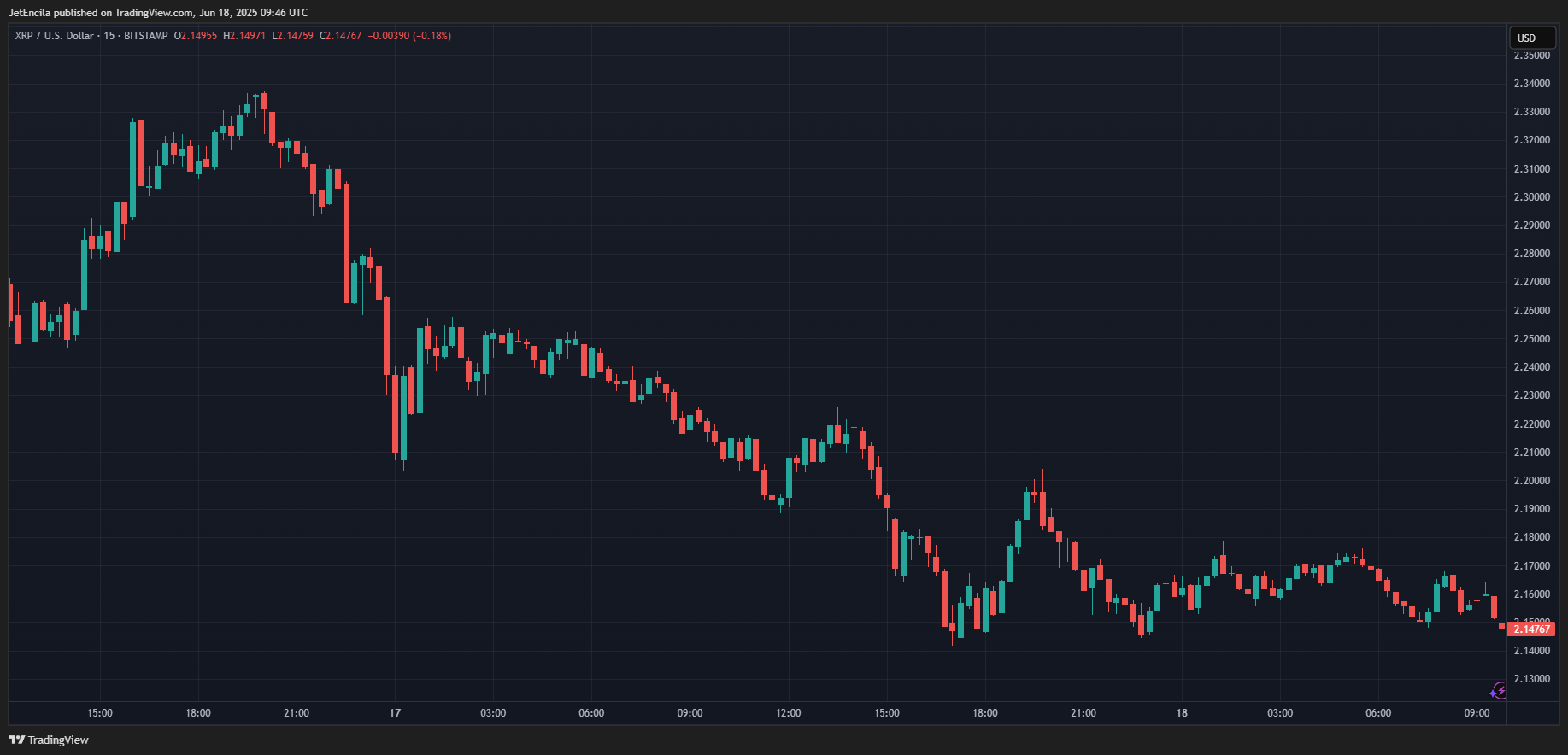
Task: Click the 17 date marker on time axis
Action: pyautogui.click(x=395, y=713)
